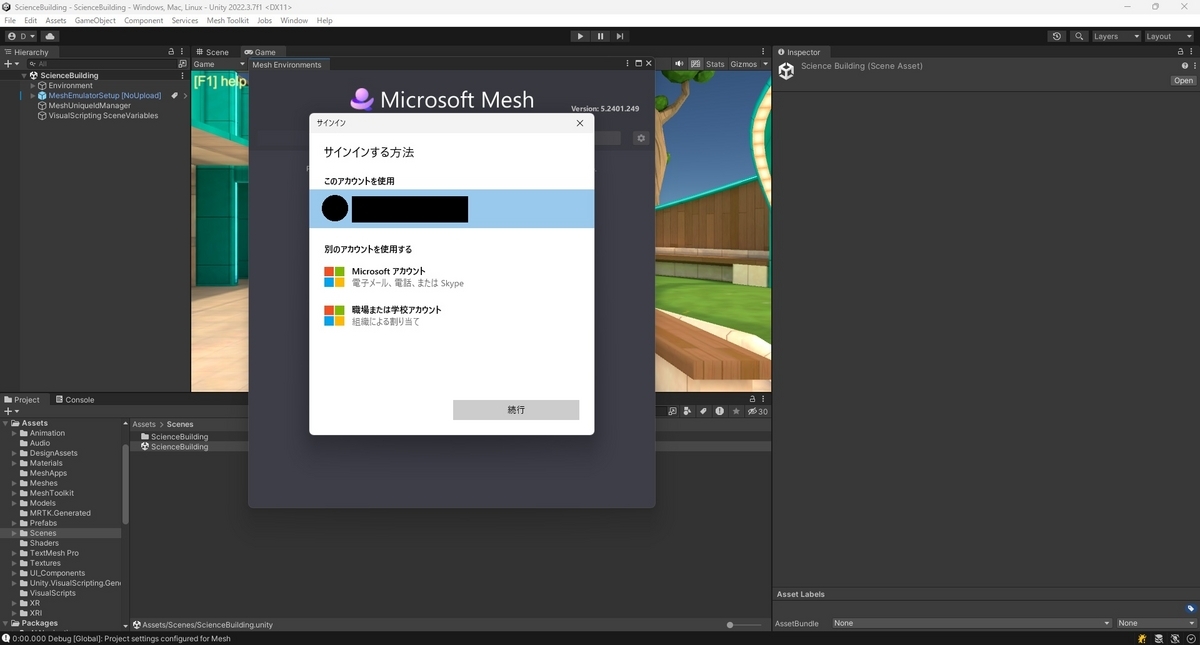Image resolution: width=1200 pixels, height=645 pixels.
Task: Maximize the Mesh Environments window
Action: [x=638, y=64]
